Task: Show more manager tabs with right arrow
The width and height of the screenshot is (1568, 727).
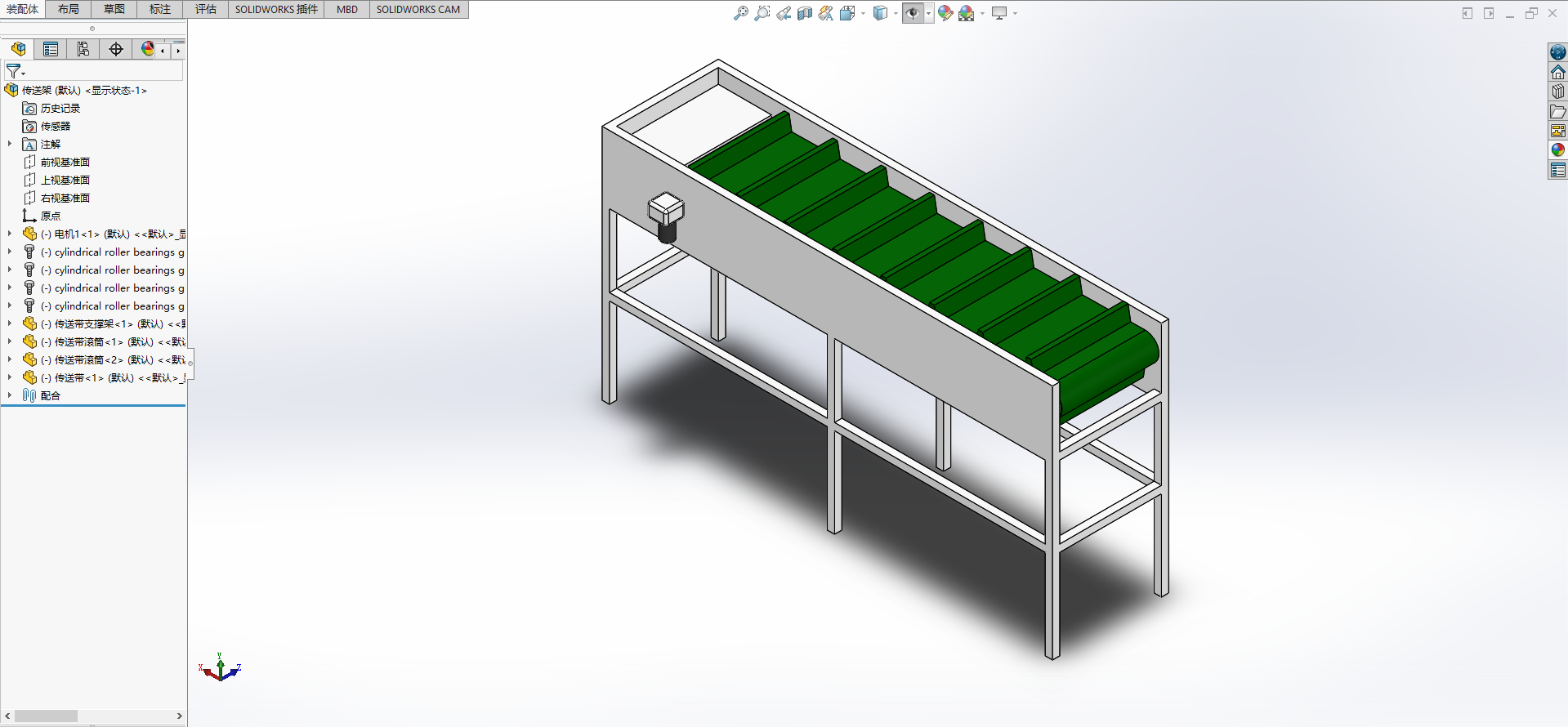Action: coord(178,51)
